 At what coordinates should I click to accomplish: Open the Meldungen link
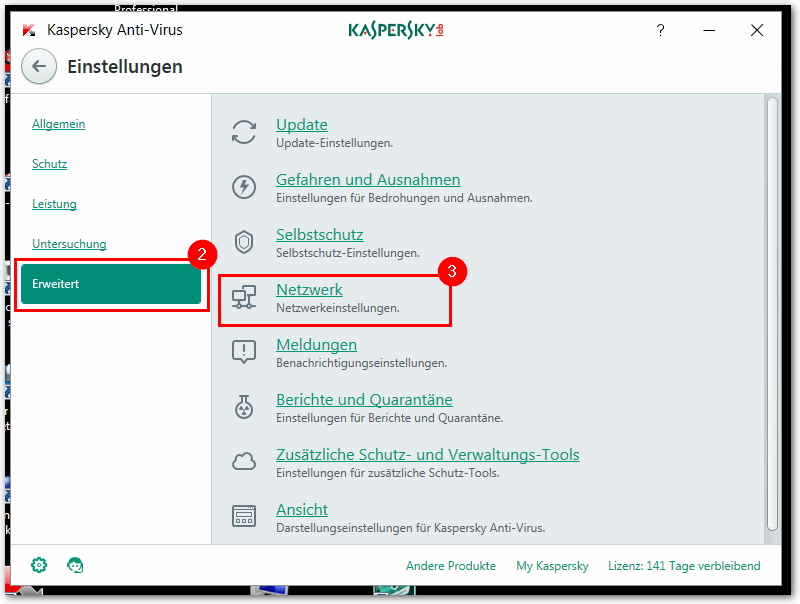(x=316, y=344)
